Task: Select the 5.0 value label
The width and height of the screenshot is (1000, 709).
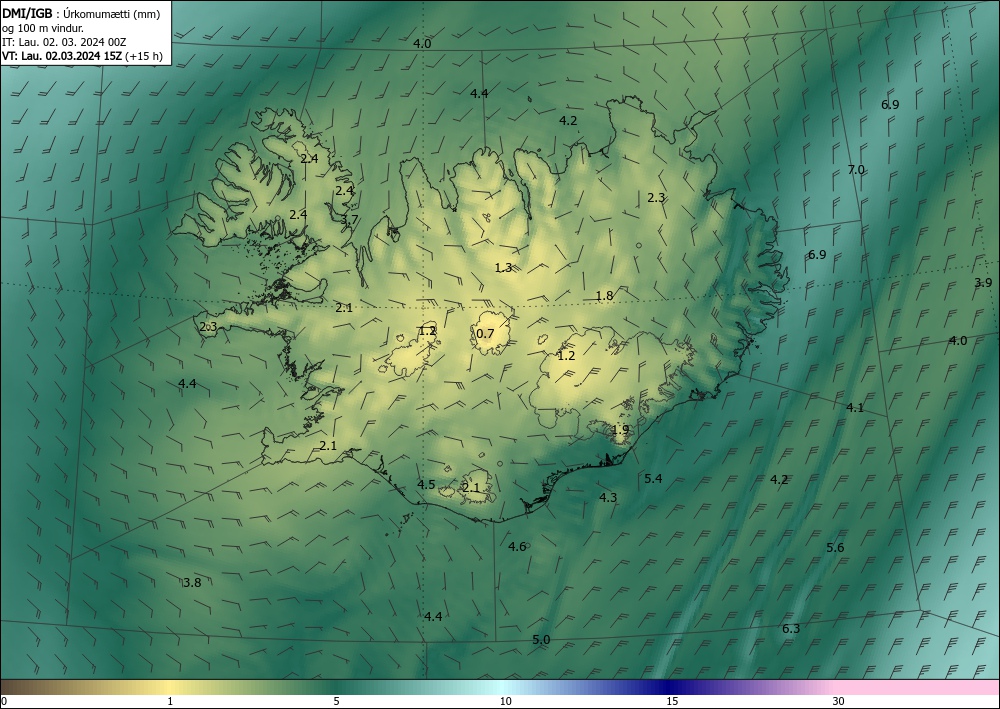Action: point(541,640)
